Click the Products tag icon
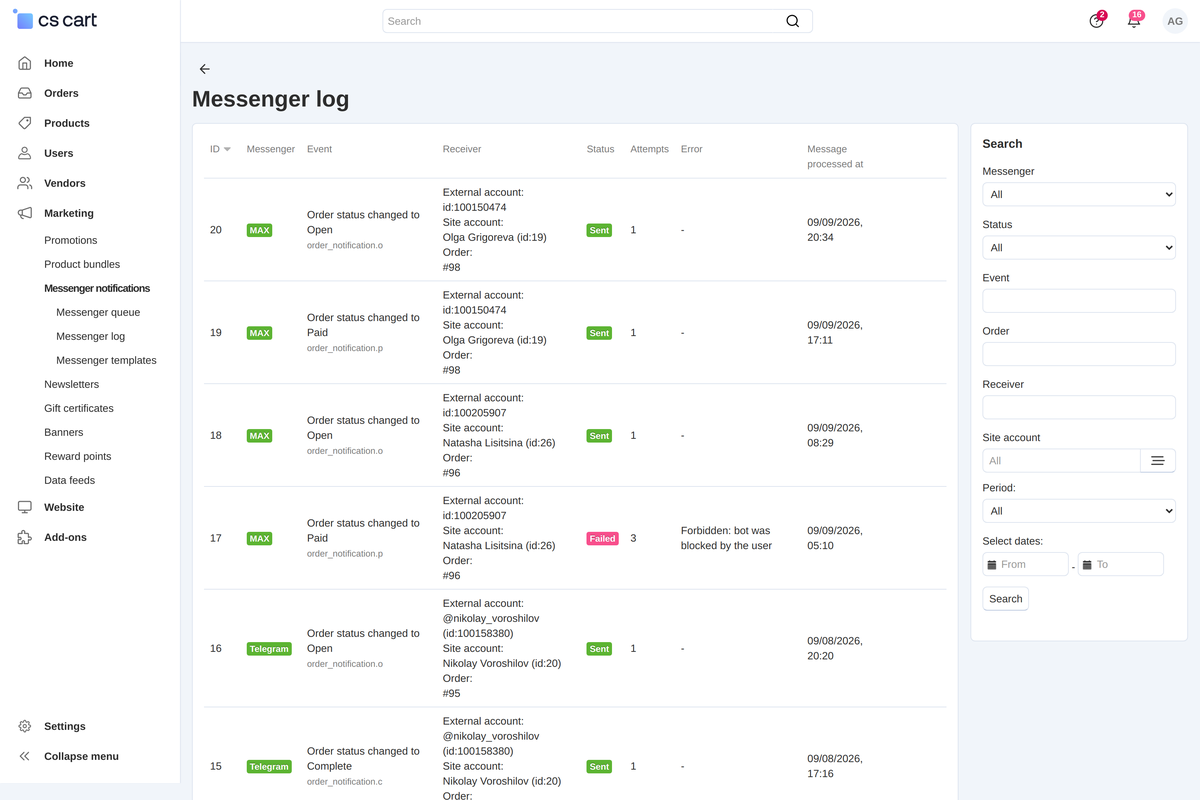 (25, 123)
